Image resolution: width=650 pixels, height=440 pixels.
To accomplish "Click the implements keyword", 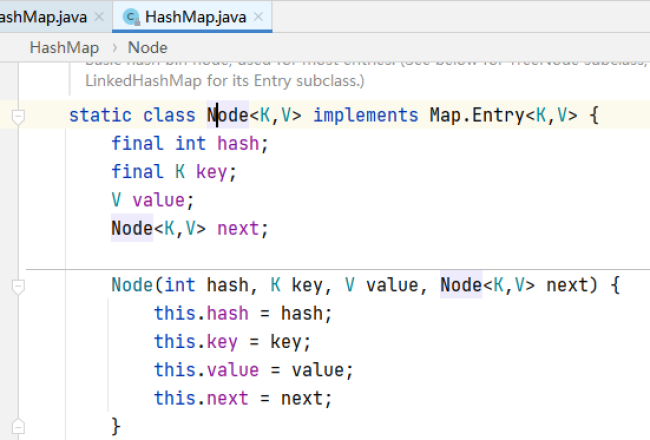I will [366, 115].
